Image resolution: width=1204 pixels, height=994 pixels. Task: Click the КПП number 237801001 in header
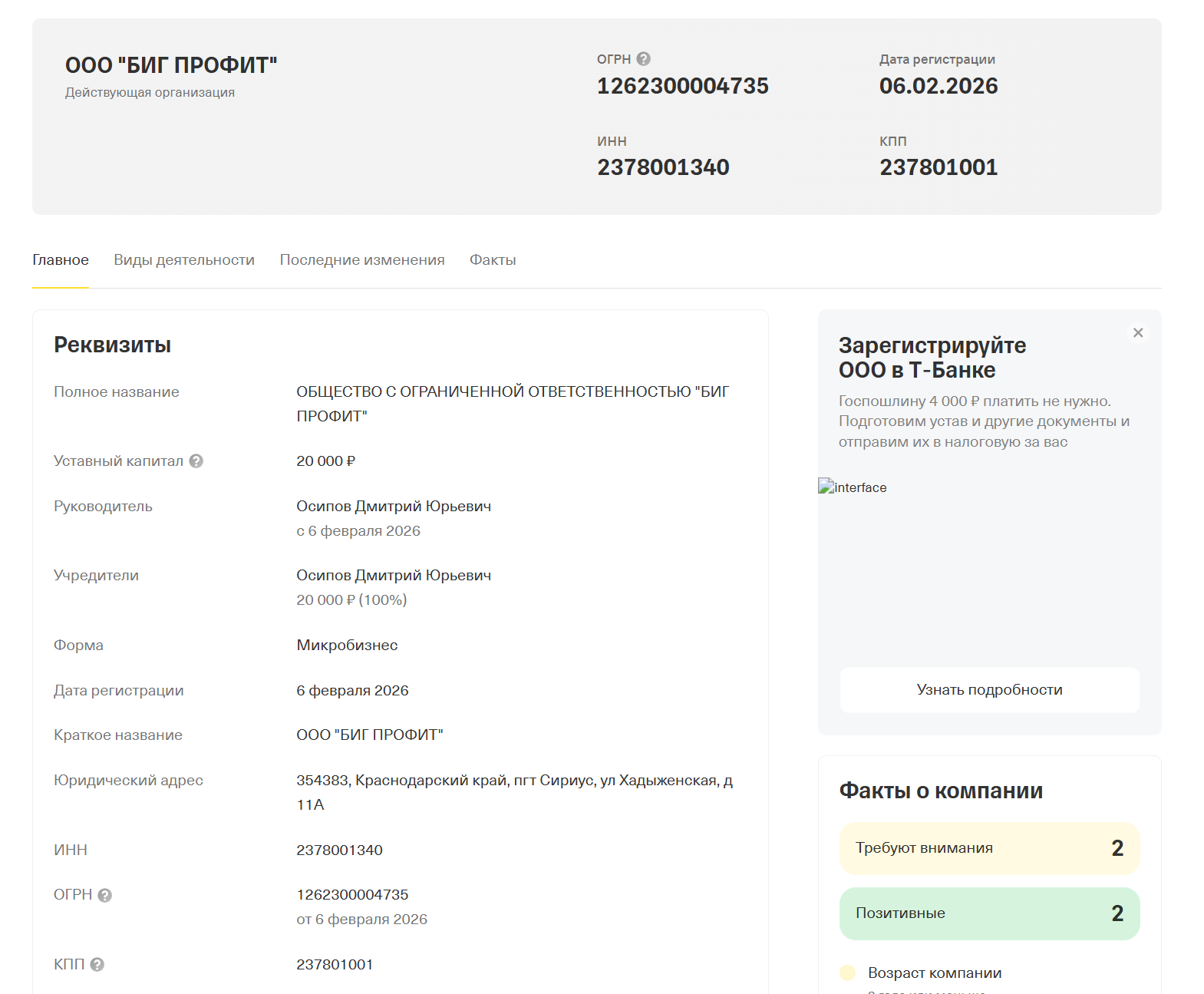click(x=938, y=167)
